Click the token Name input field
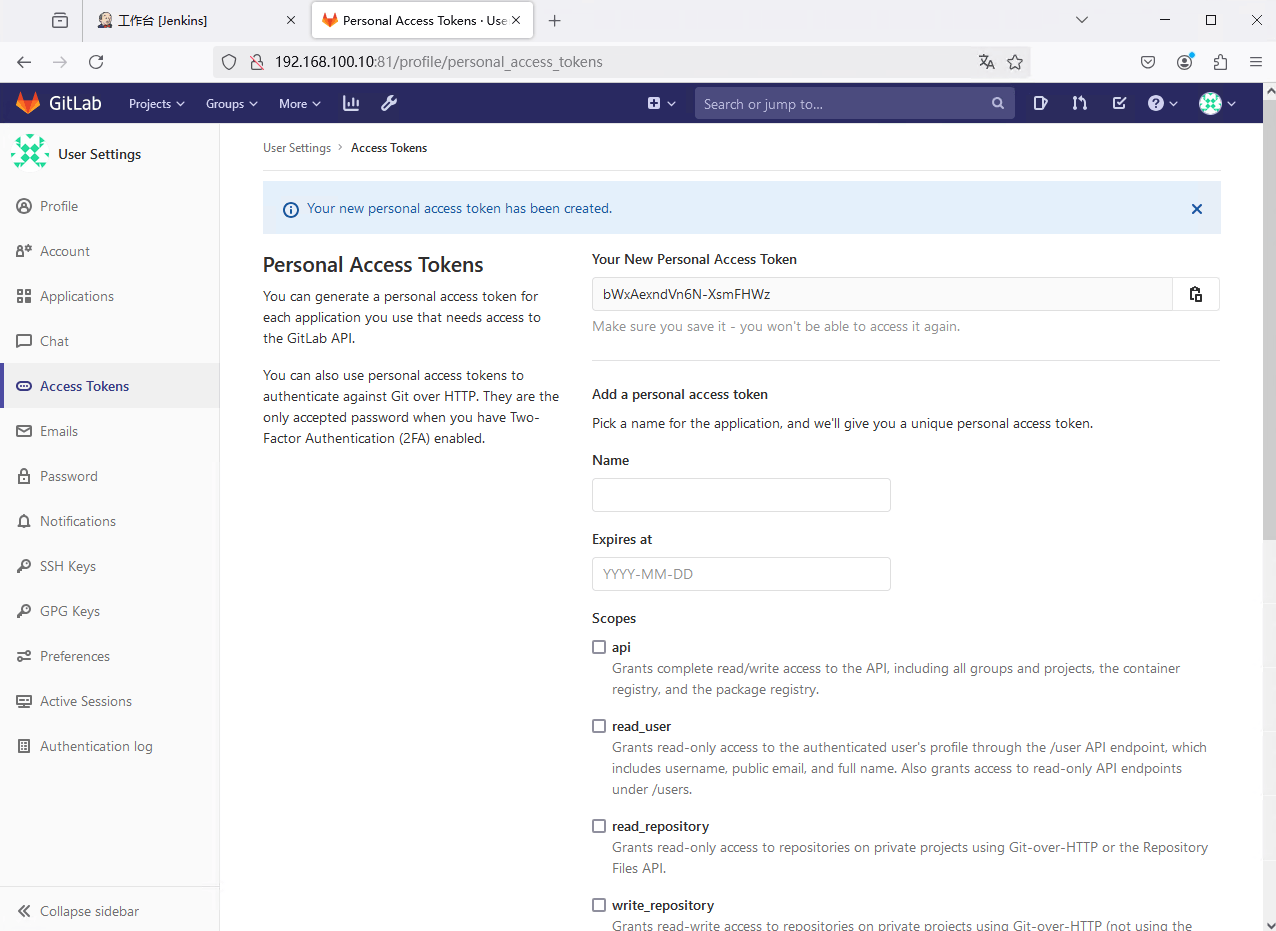 click(741, 495)
